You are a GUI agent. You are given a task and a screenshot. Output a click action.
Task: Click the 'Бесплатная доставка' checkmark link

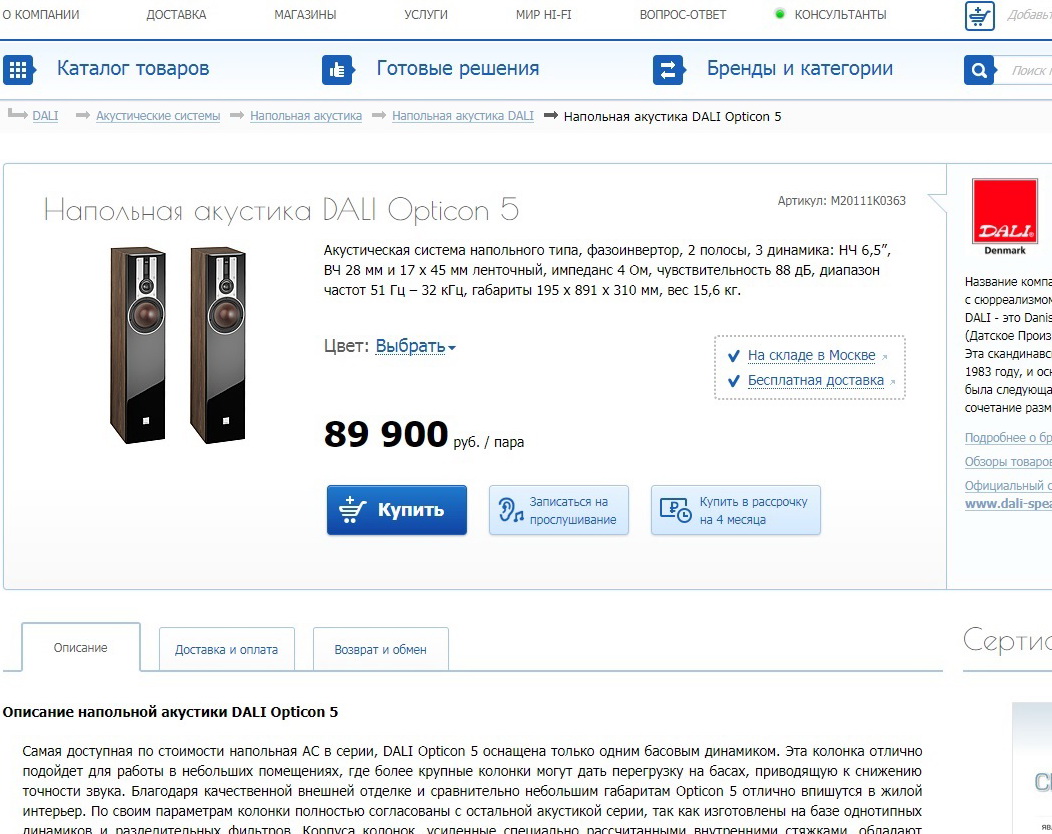click(x=816, y=380)
